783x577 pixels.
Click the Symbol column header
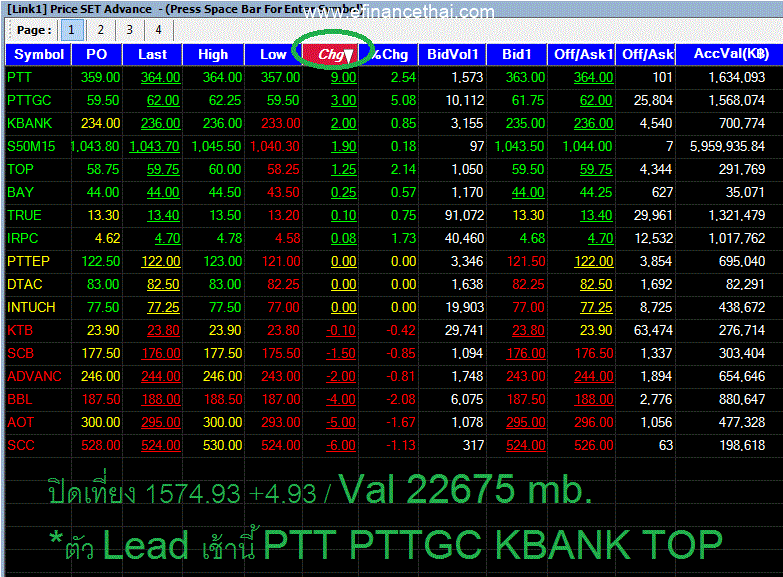38,54
